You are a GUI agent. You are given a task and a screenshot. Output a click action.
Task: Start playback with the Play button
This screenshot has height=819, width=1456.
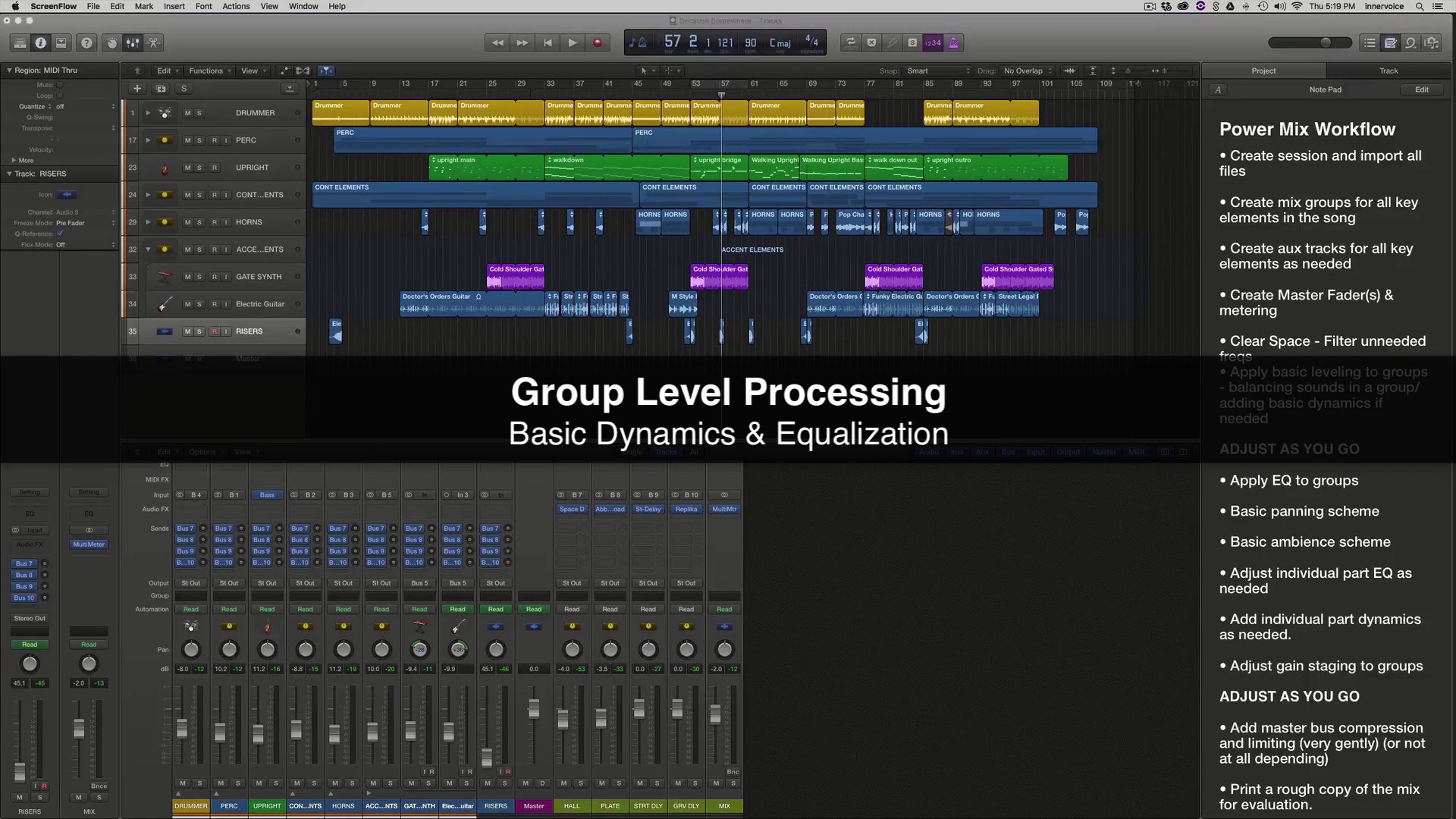[573, 43]
